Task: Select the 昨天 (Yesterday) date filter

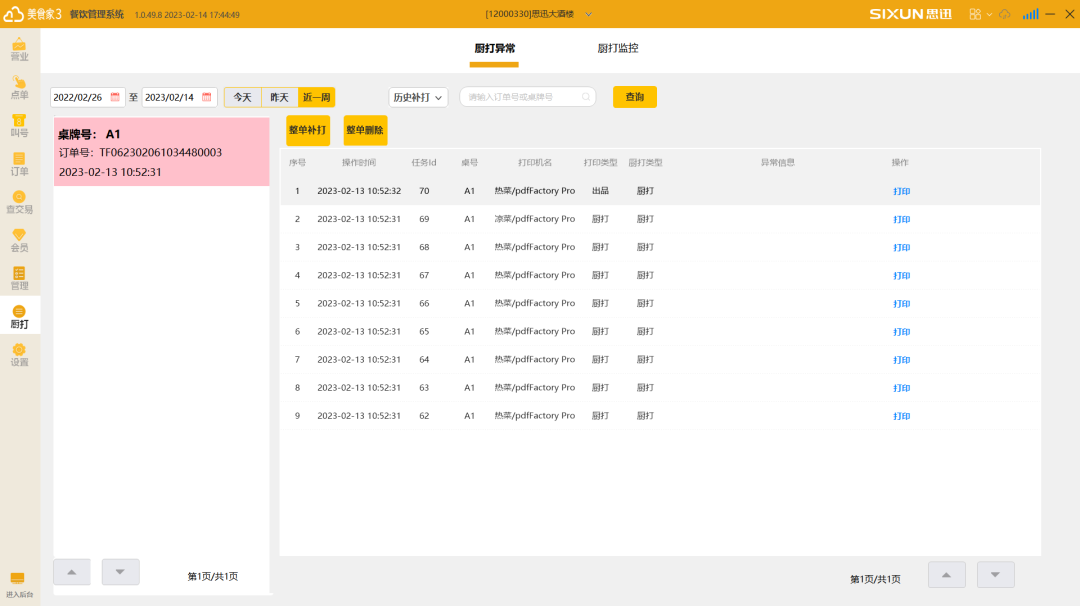Action: 279,97
